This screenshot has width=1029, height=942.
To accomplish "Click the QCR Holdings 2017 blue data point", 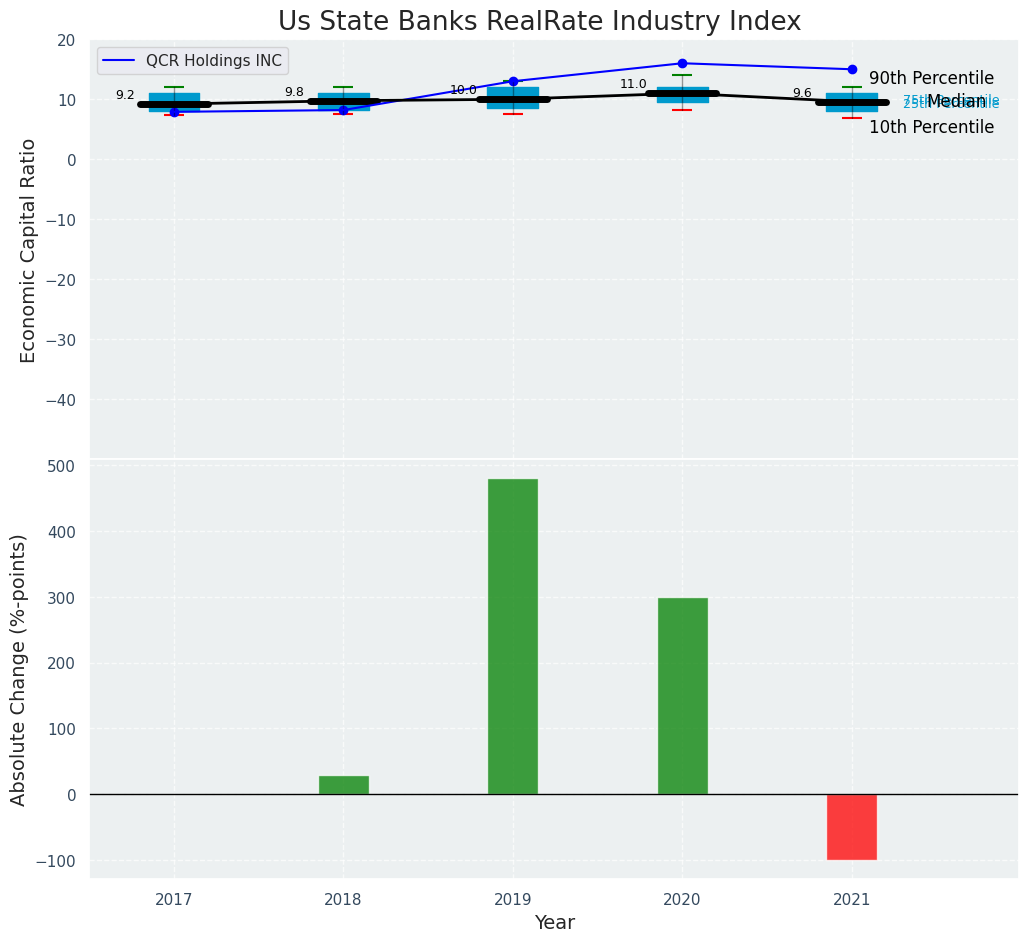I will 175,112.
